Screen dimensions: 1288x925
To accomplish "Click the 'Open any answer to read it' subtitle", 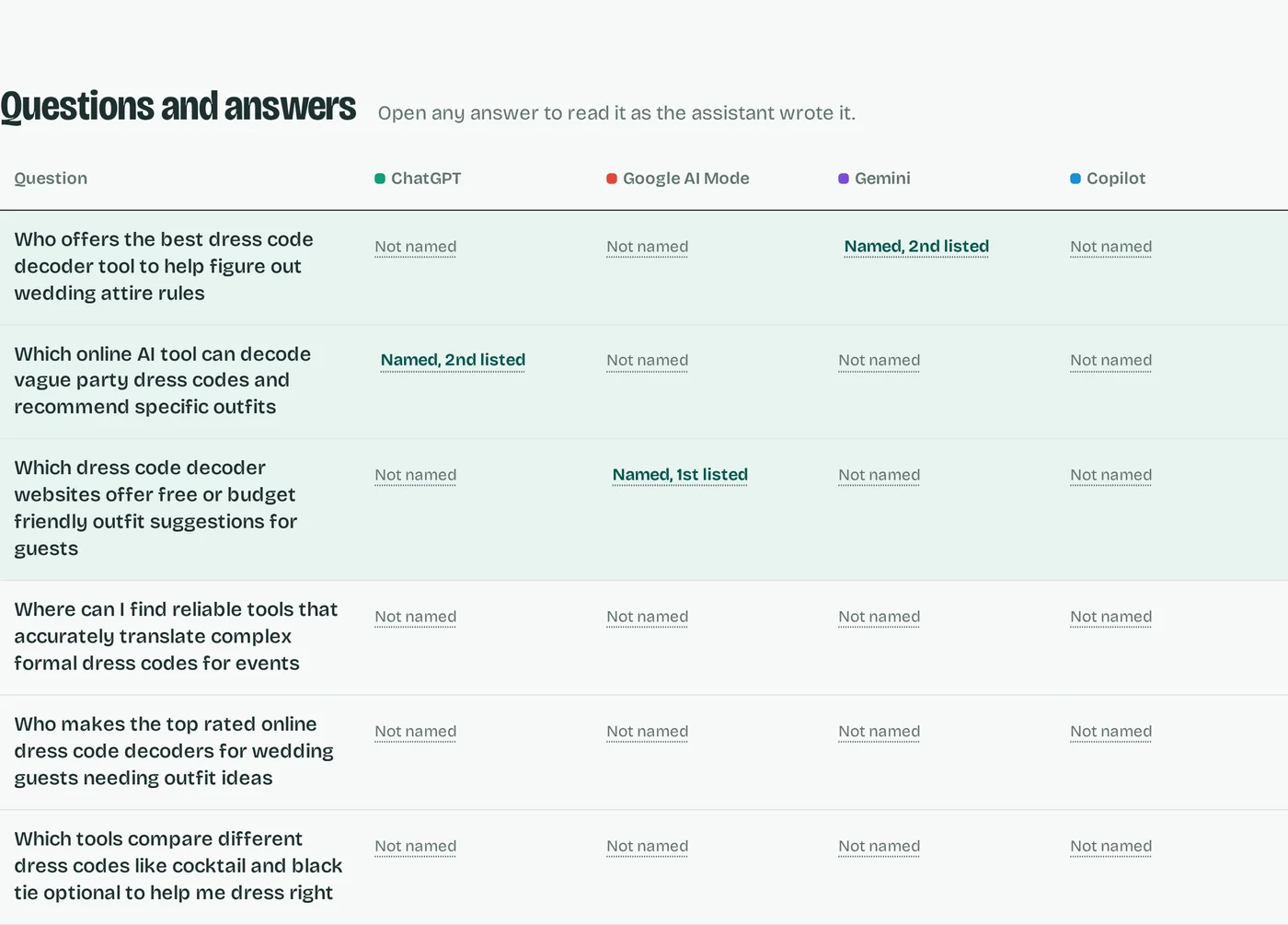I will click(x=616, y=113).
